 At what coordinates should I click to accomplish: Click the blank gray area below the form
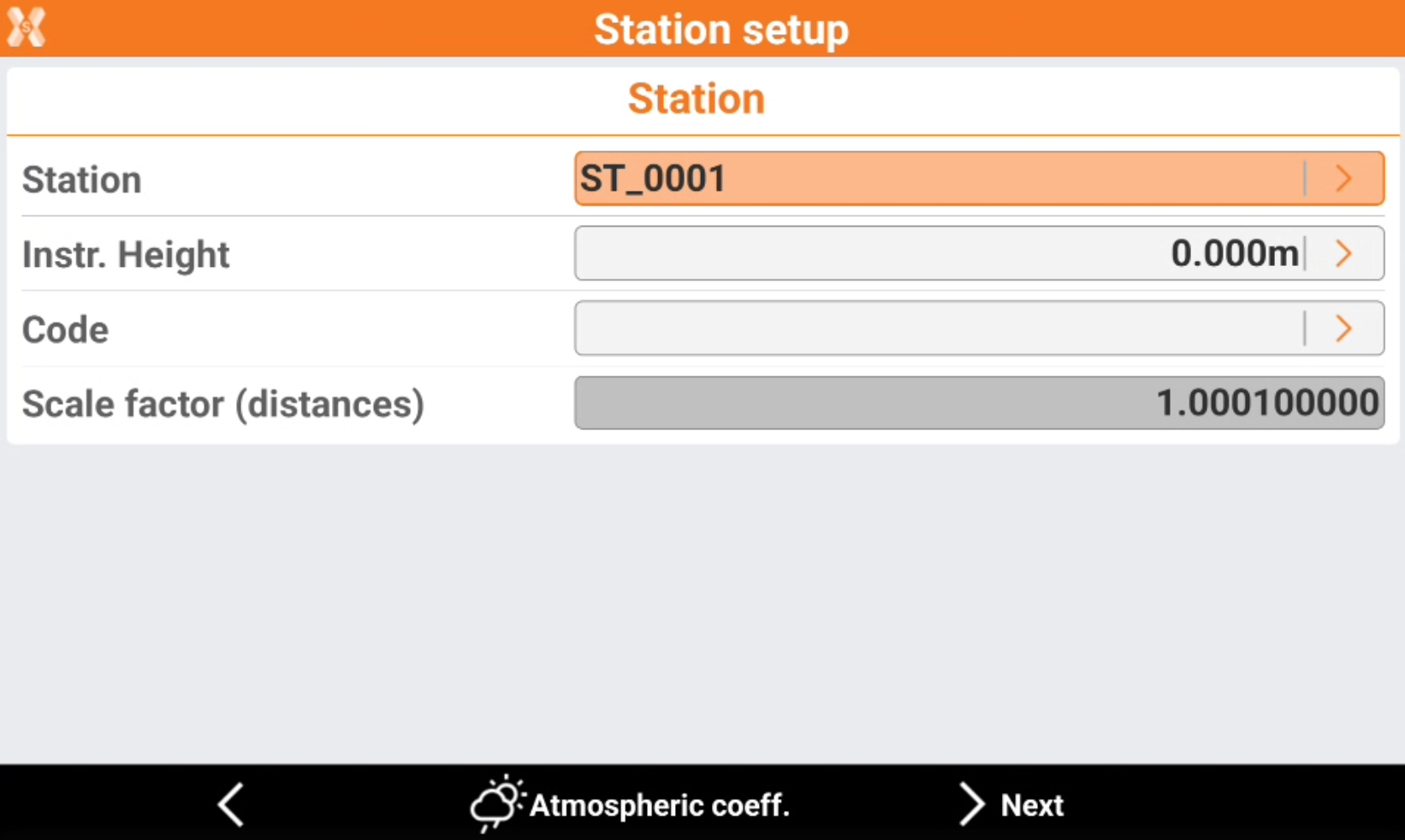point(702,599)
